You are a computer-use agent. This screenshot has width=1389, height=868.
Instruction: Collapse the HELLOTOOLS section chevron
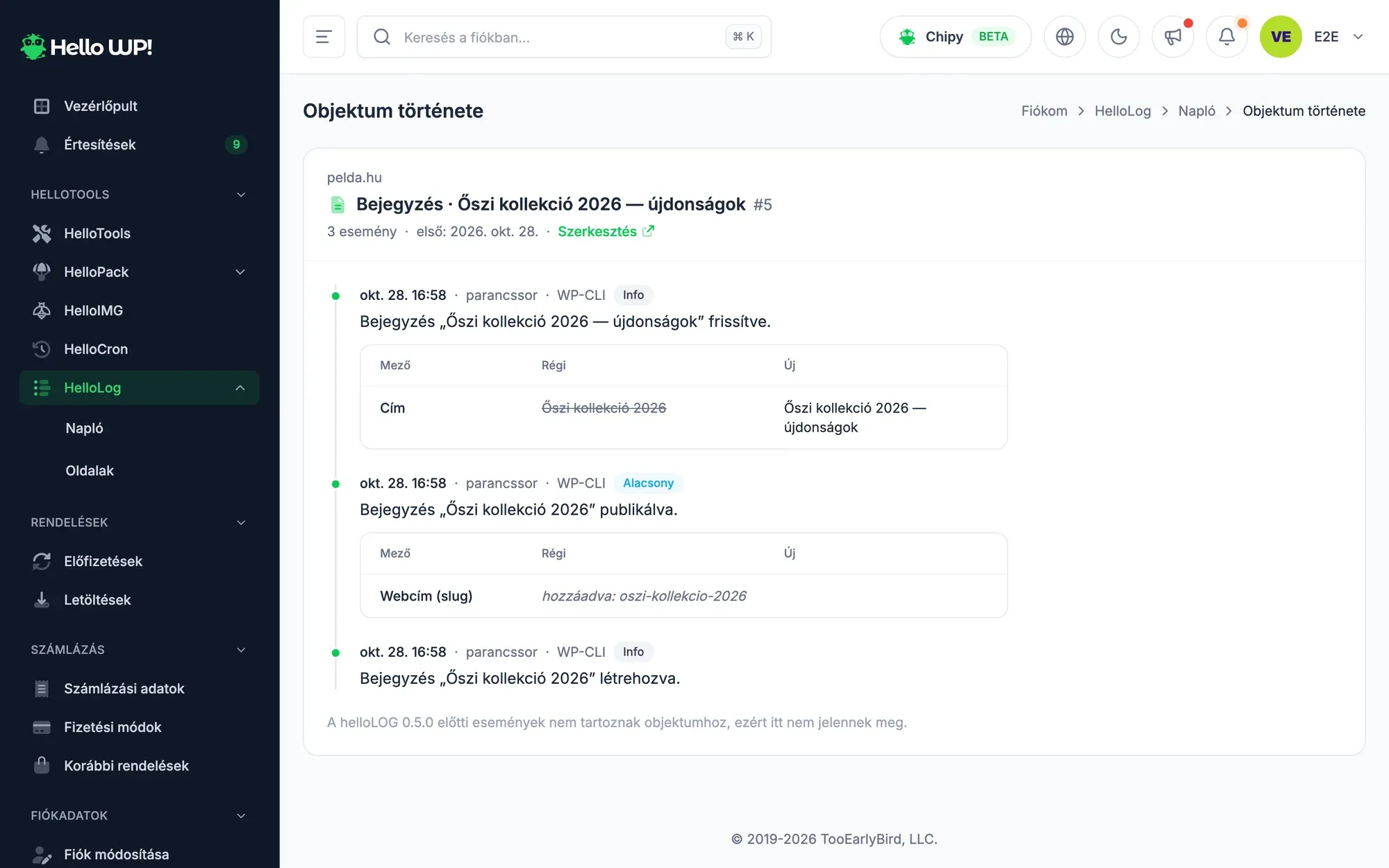click(x=241, y=194)
